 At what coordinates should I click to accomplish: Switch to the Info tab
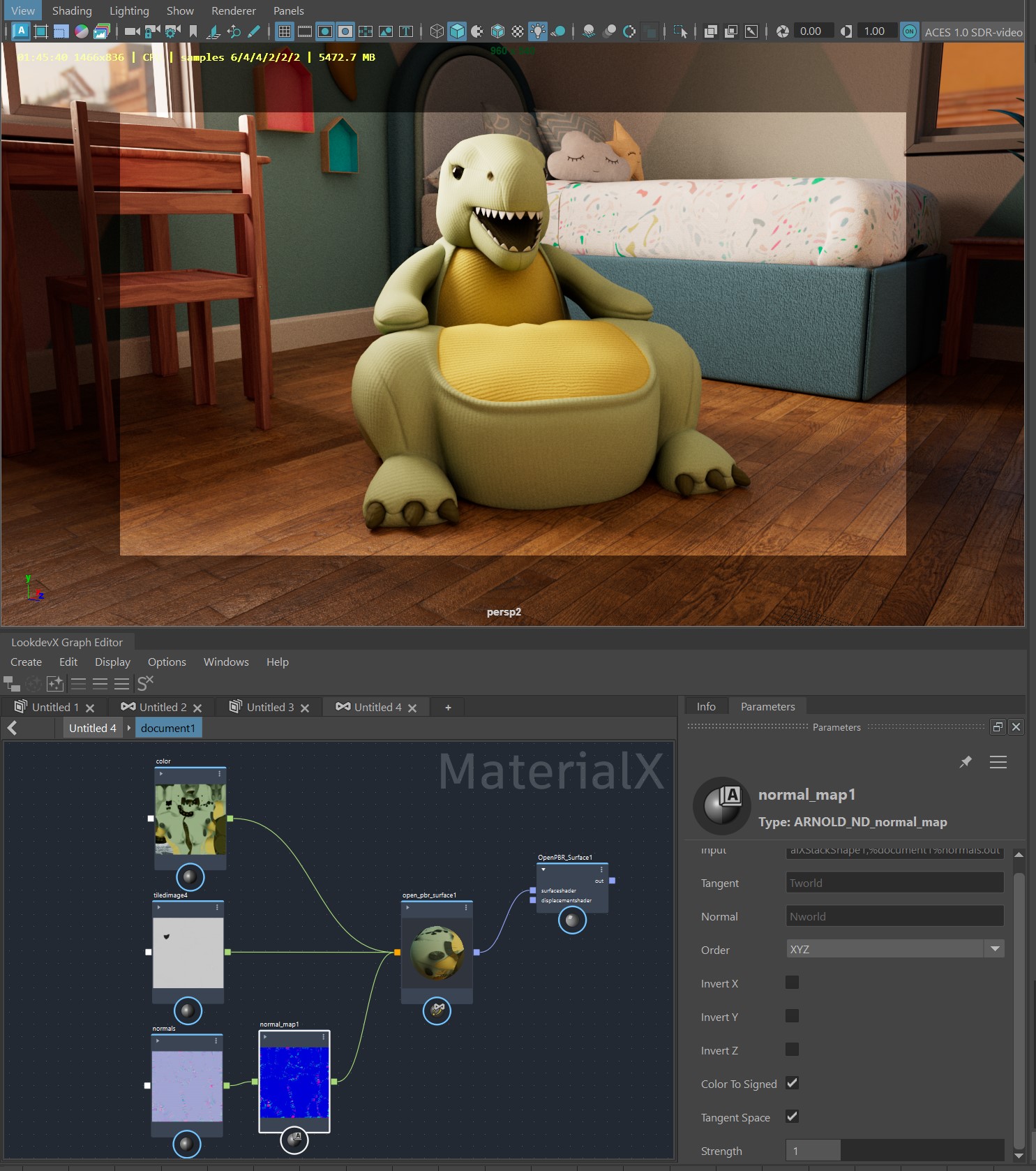[x=706, y=706]
